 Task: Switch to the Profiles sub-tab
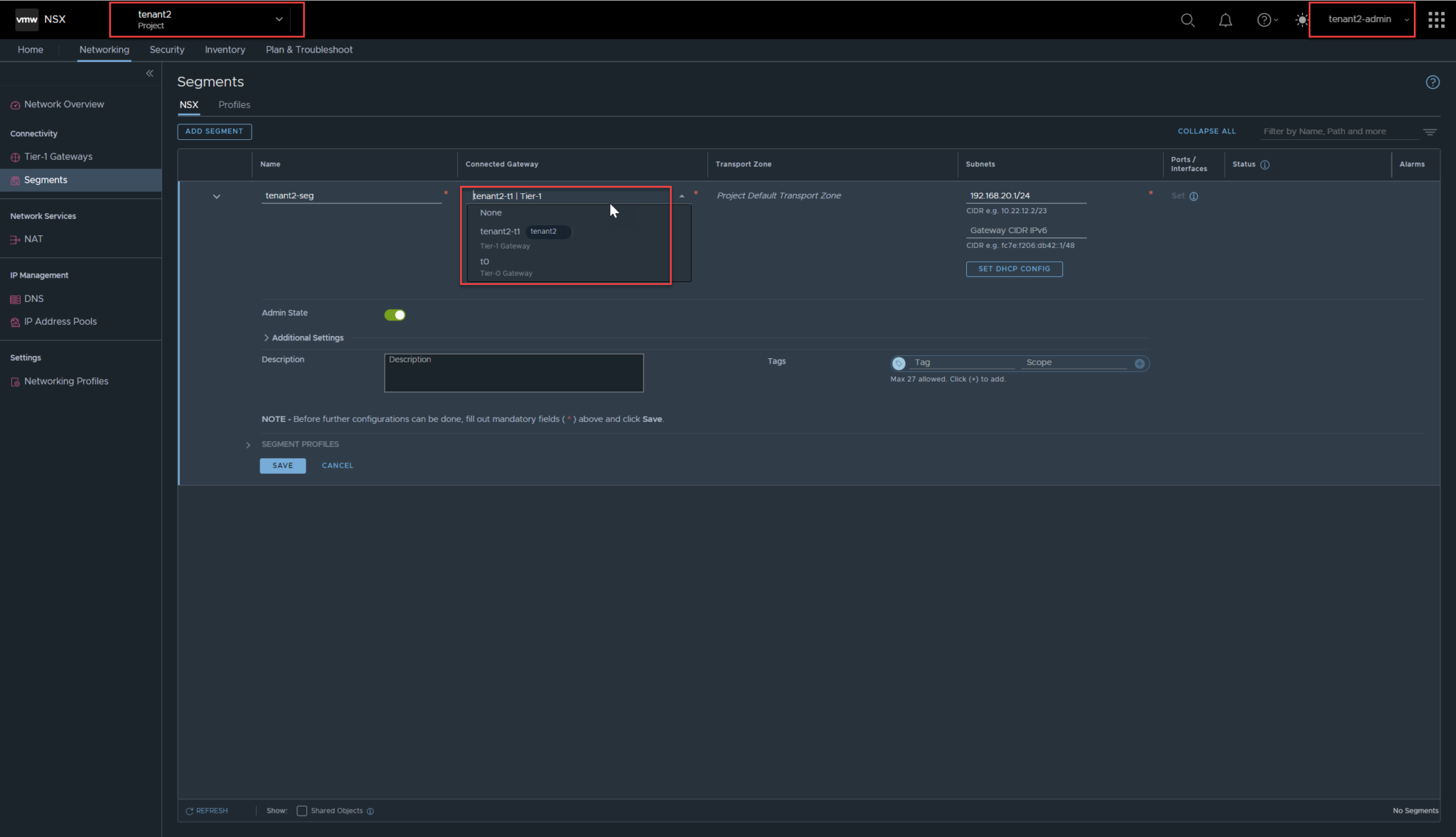pos(234,104)
